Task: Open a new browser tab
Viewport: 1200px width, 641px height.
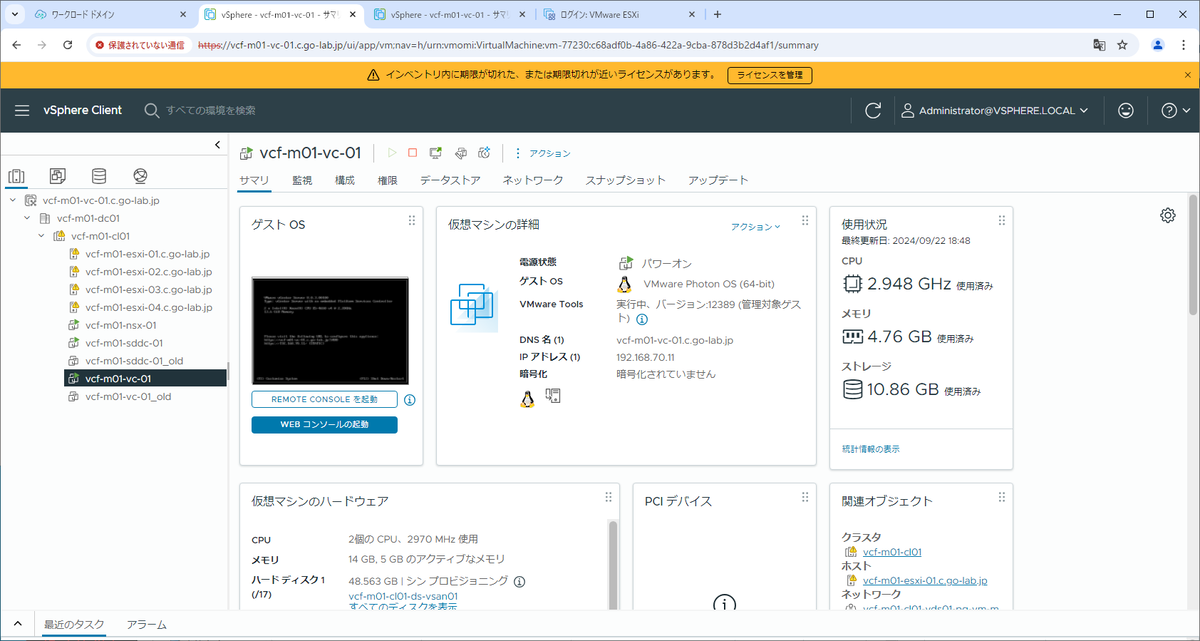Action: (x=717, y=15)
